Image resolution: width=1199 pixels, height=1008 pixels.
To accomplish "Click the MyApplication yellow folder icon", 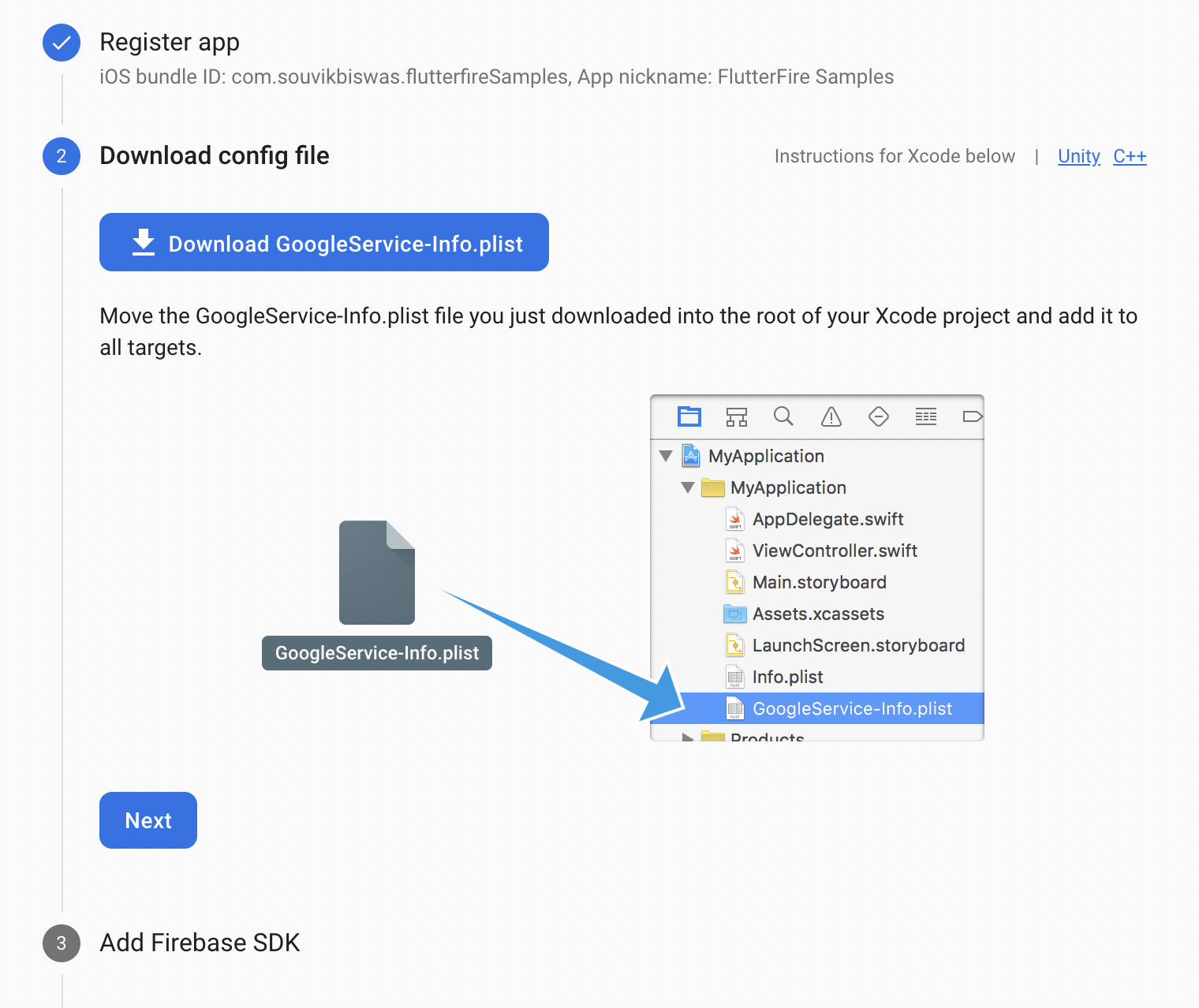I will point(713,487).
